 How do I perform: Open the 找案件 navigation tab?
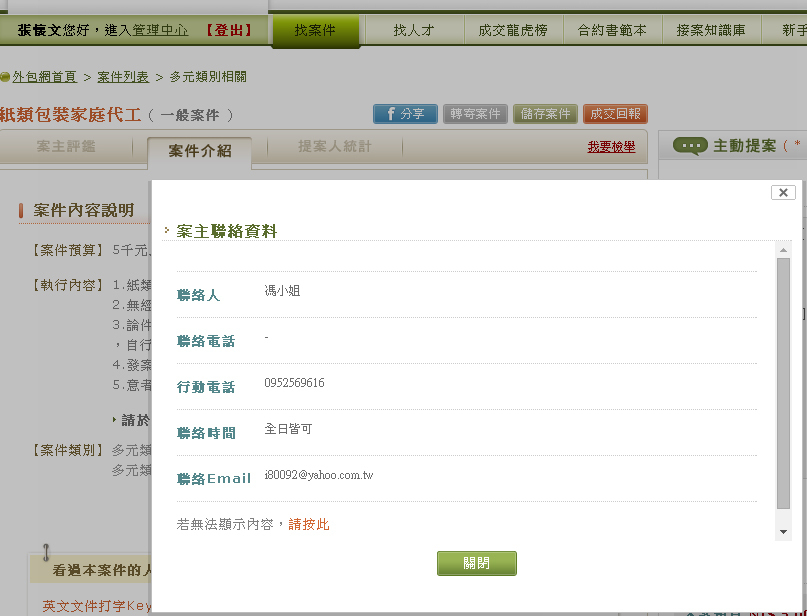click(315, 30)
